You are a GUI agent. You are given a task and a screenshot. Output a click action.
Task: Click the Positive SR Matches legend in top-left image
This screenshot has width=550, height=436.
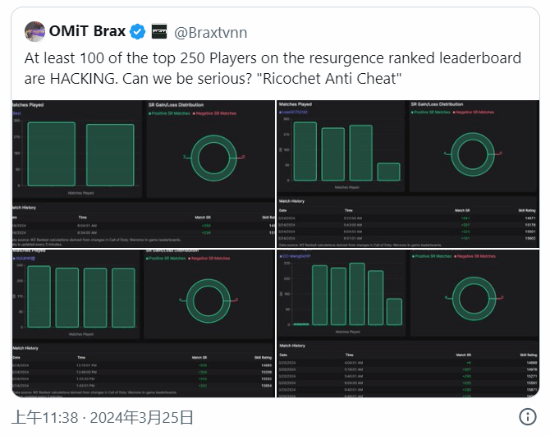click(169, 113)
